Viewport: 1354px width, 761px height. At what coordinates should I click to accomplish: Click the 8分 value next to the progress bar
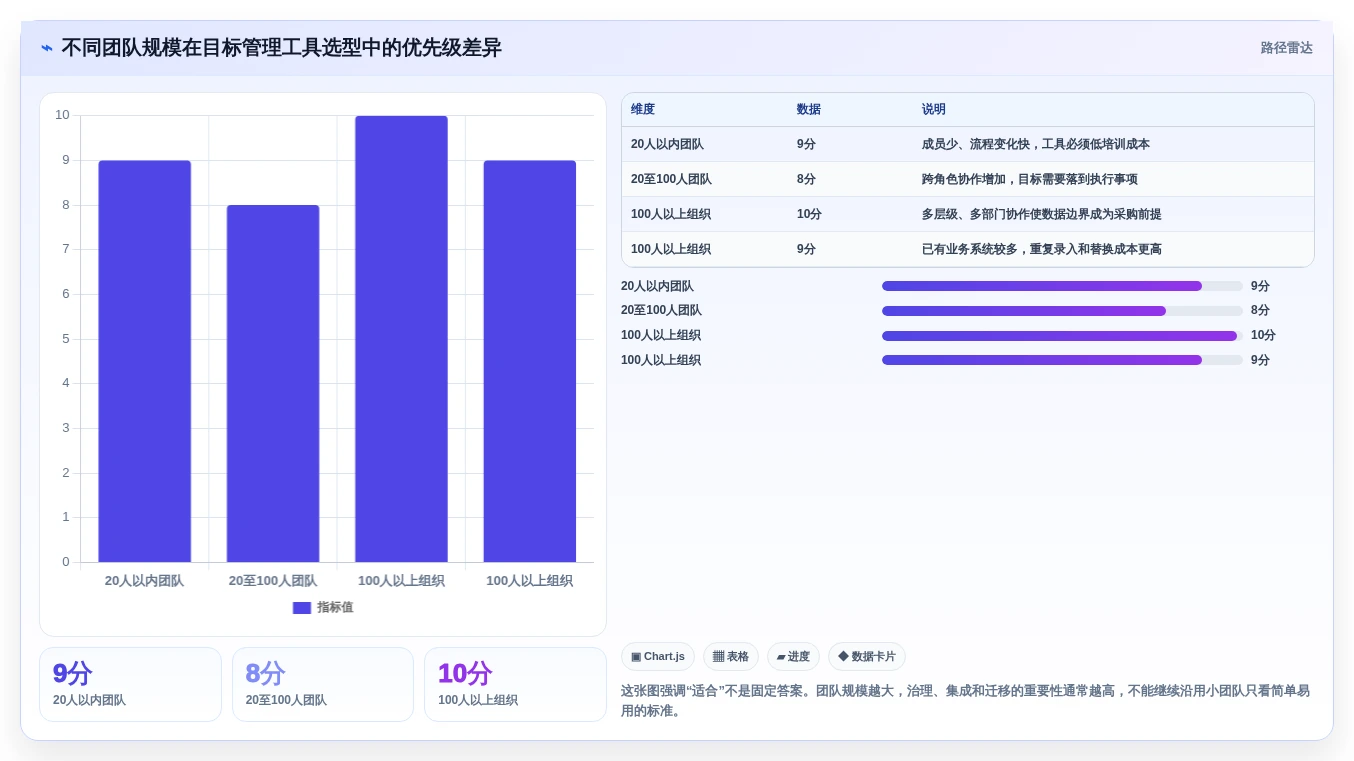point(1260,310)
